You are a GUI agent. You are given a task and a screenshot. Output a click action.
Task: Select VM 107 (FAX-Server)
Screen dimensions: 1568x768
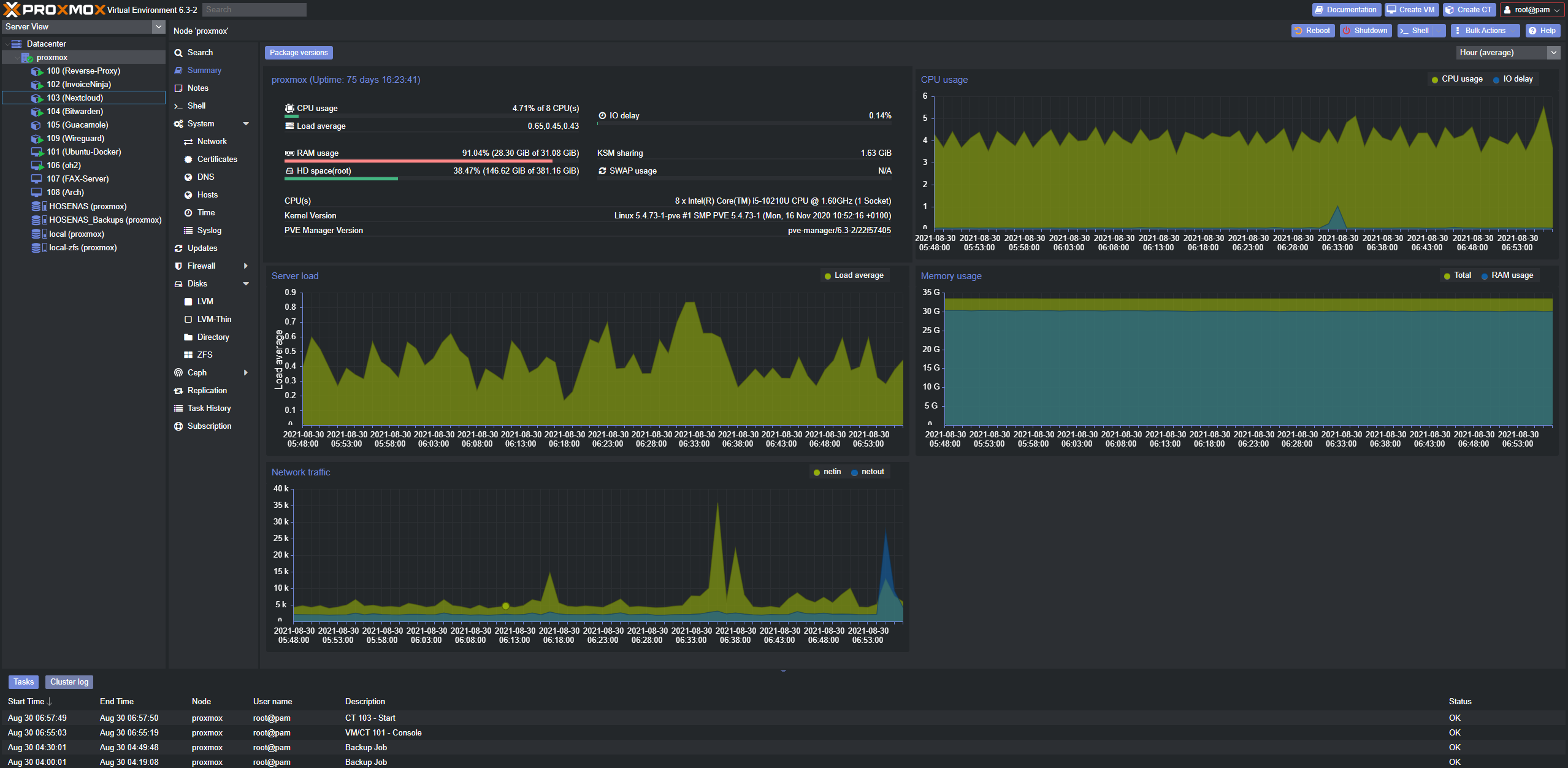click(77, 179)
